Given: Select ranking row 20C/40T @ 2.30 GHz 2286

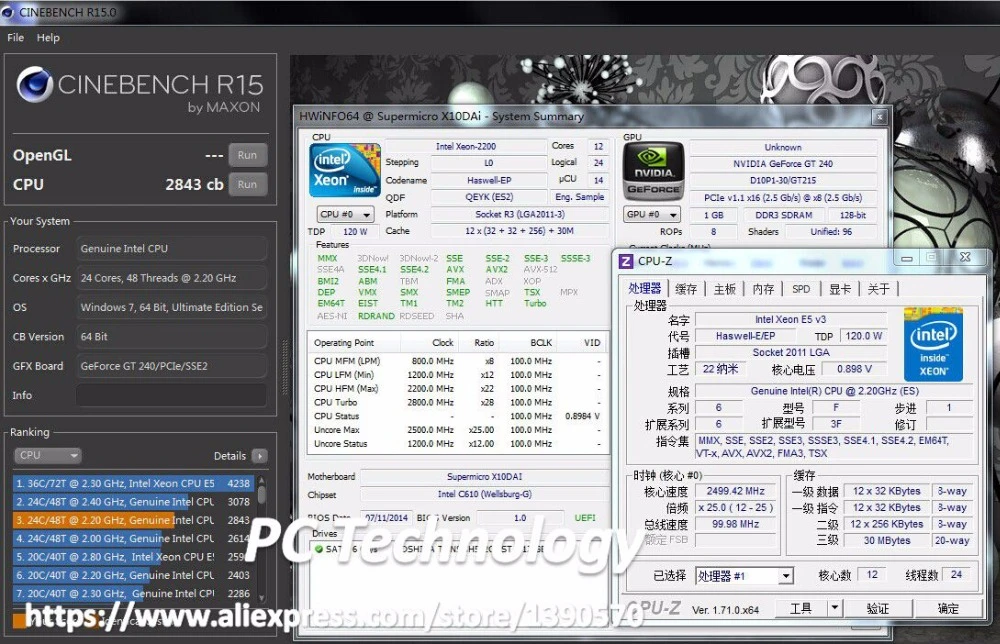Looking at the screenshot, I should click(133, 594).
